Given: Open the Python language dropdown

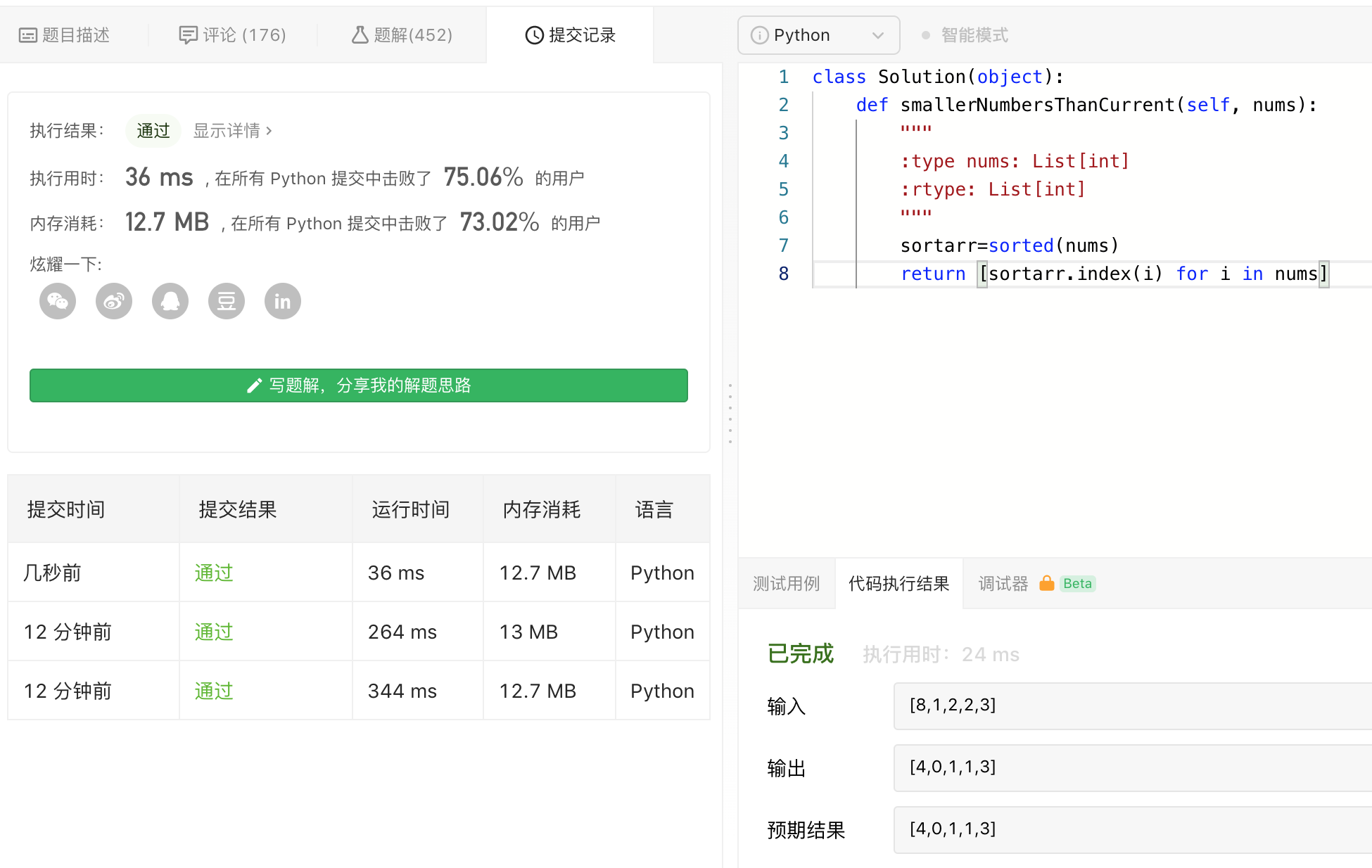Looking at the screenshot, I should click(x=818, y=35).
